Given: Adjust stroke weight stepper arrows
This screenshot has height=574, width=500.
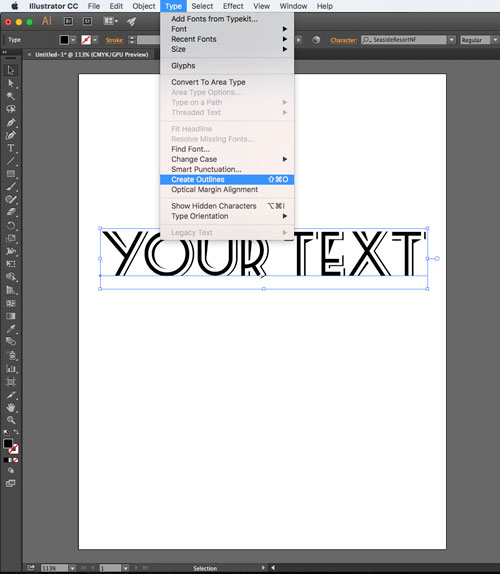Looking at the screenshot, I should [132, 40].
